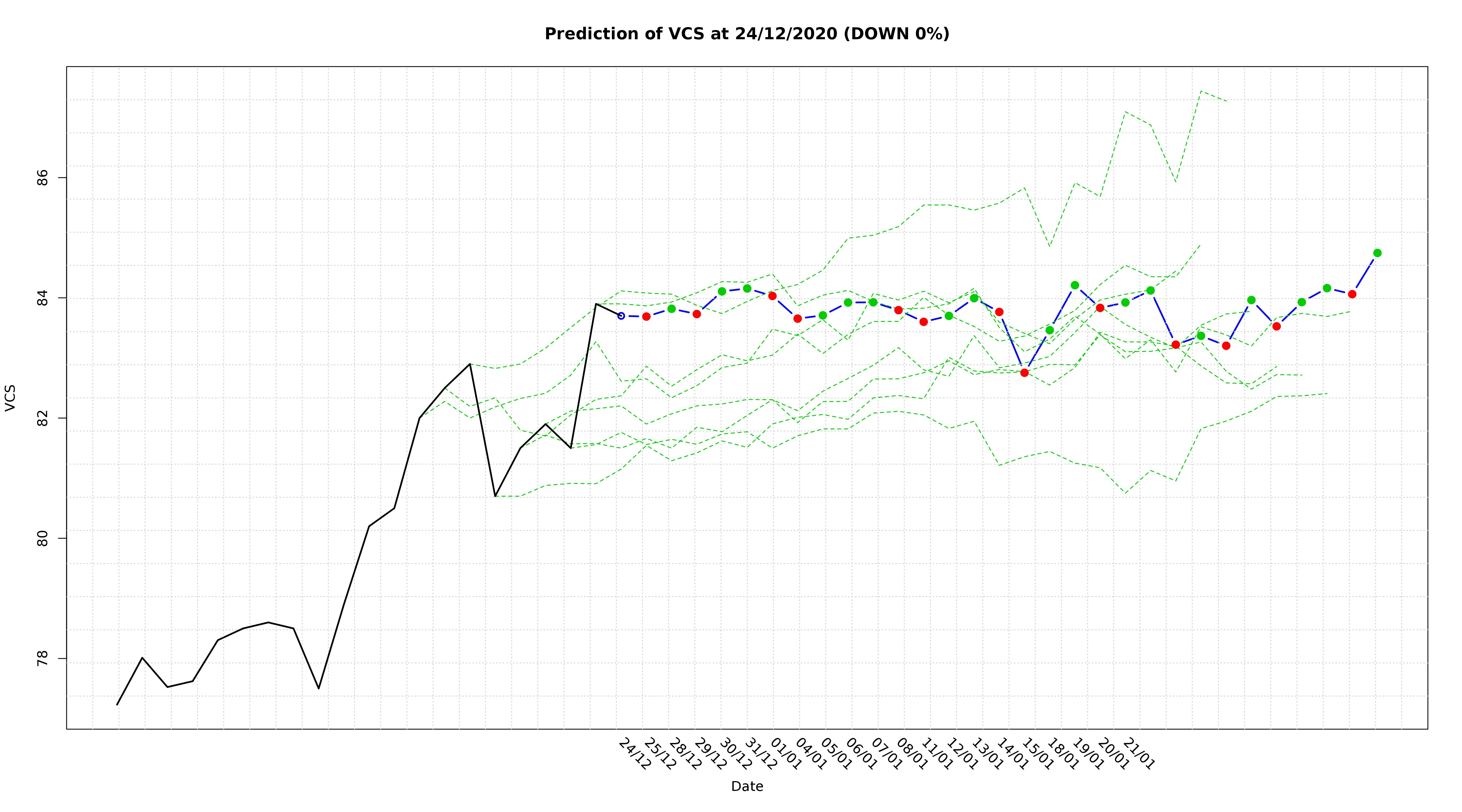Click the lowest red prediction dot

point(1024,373)
